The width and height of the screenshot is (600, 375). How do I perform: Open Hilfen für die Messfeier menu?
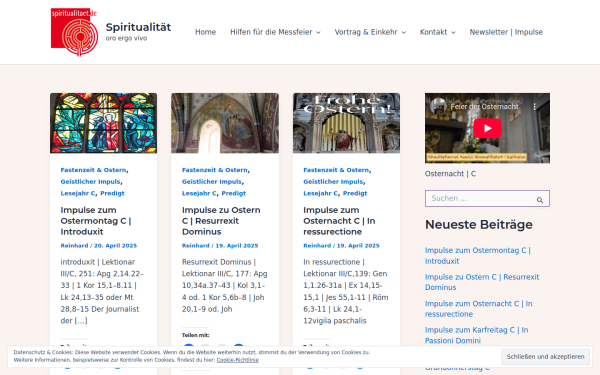pos(271,32)
